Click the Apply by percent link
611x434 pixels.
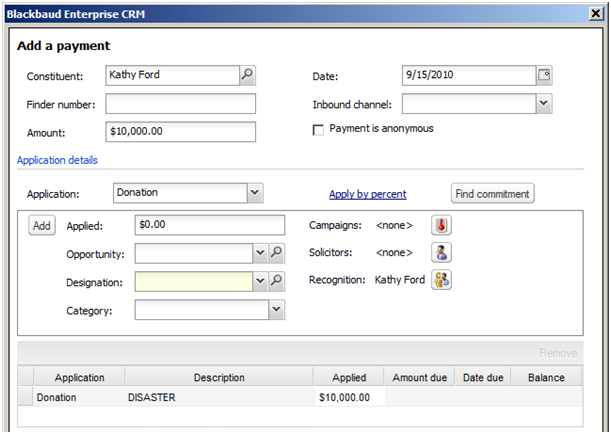pyautogui.click(x=367, y=194)
